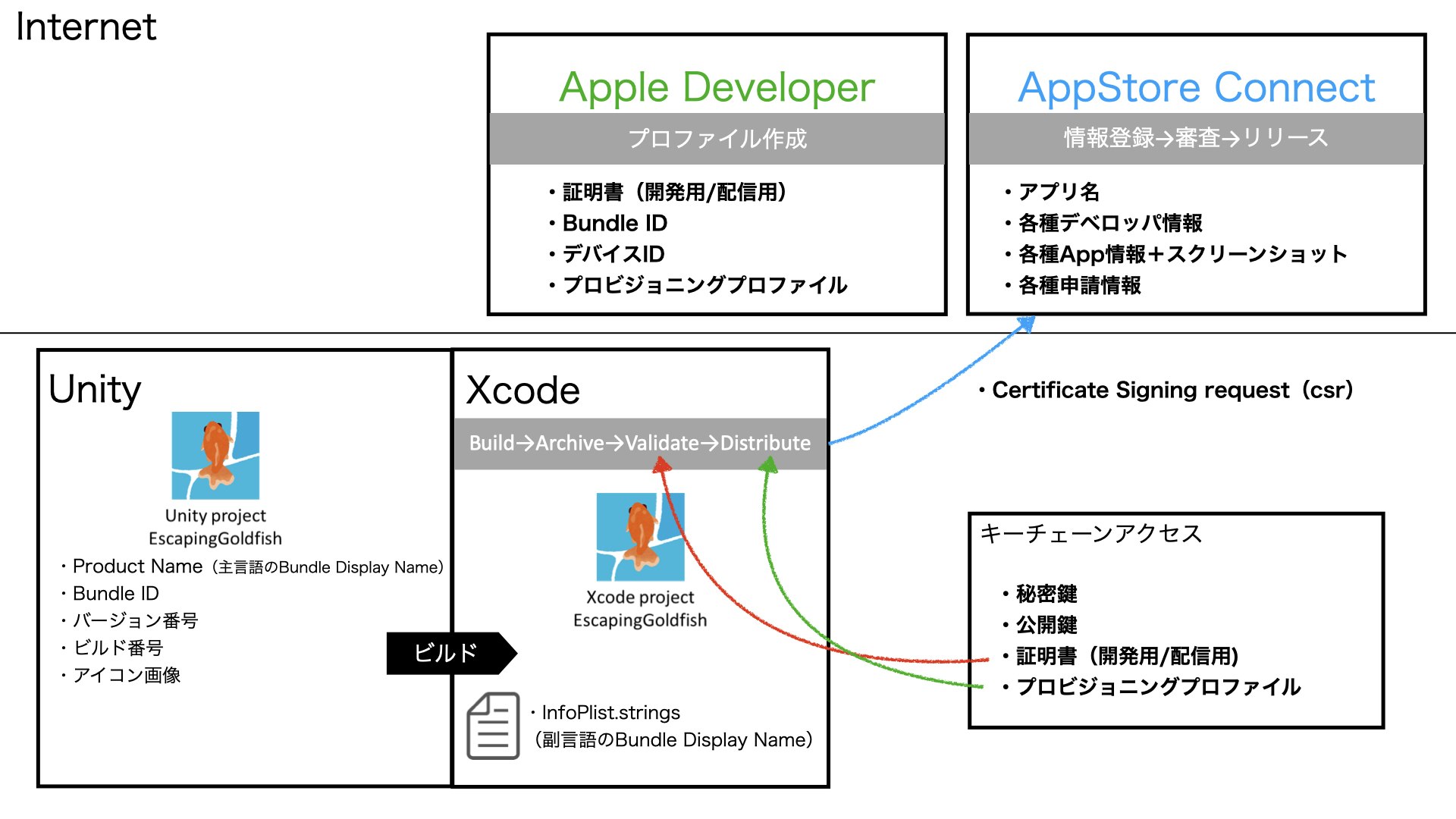Click the キーチェーンアクセス heading

coord(1090,534)
